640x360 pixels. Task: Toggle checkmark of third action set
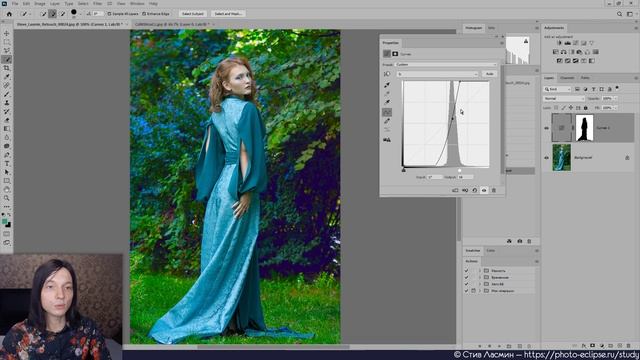click(x=466, y=284)
